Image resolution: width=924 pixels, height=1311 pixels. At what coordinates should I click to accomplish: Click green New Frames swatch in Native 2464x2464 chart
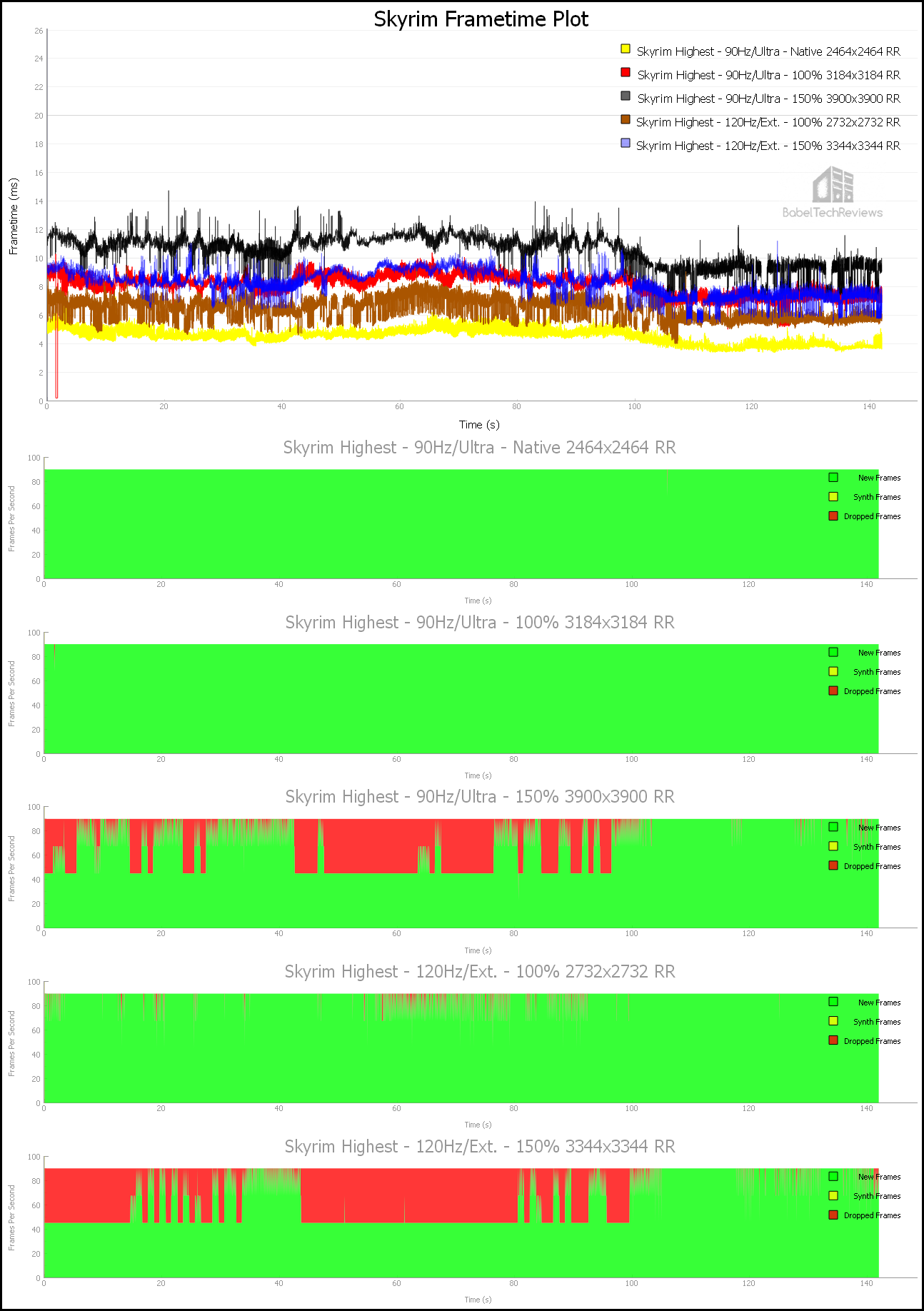tap(833, 477)
